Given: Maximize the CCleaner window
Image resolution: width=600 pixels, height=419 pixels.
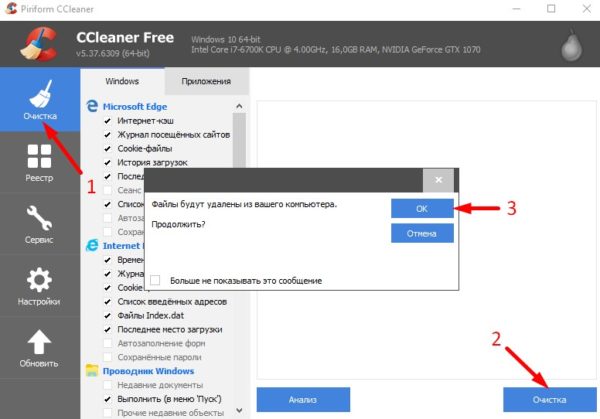Looking at the screenshot, I should [x=551, y=8].
